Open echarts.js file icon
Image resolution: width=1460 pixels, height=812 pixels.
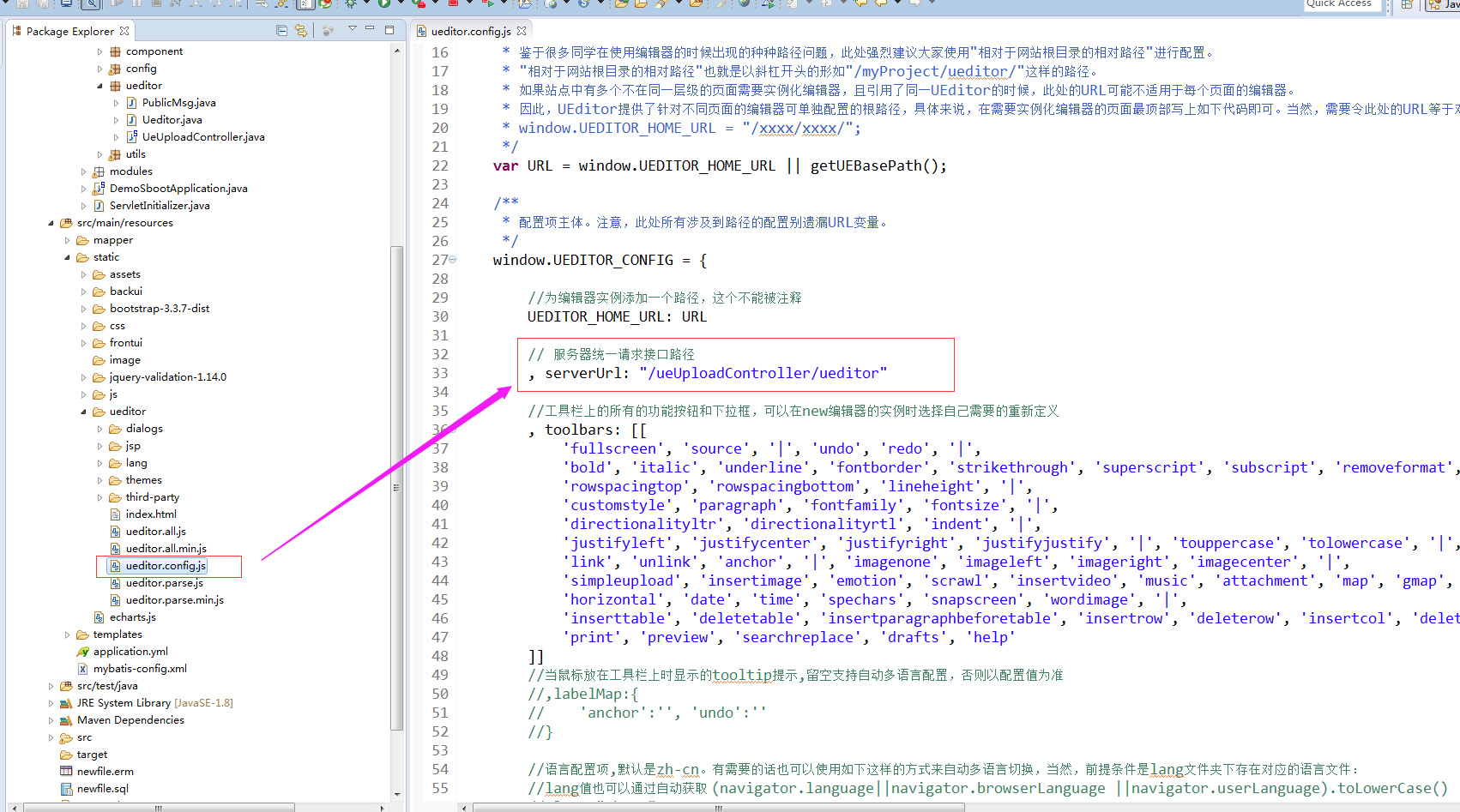pyautogui.click(x=100, y=617)
